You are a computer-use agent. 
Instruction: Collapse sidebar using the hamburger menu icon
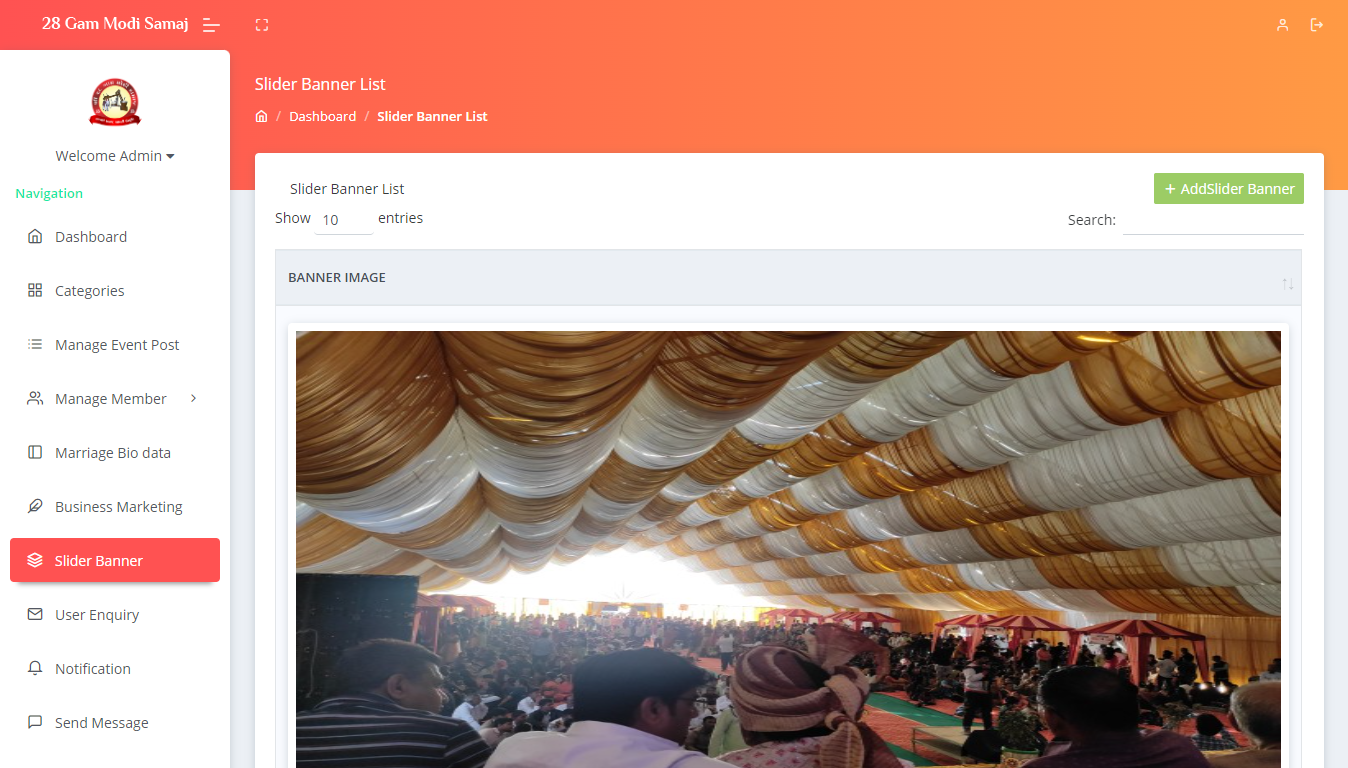tap(211, 25)
